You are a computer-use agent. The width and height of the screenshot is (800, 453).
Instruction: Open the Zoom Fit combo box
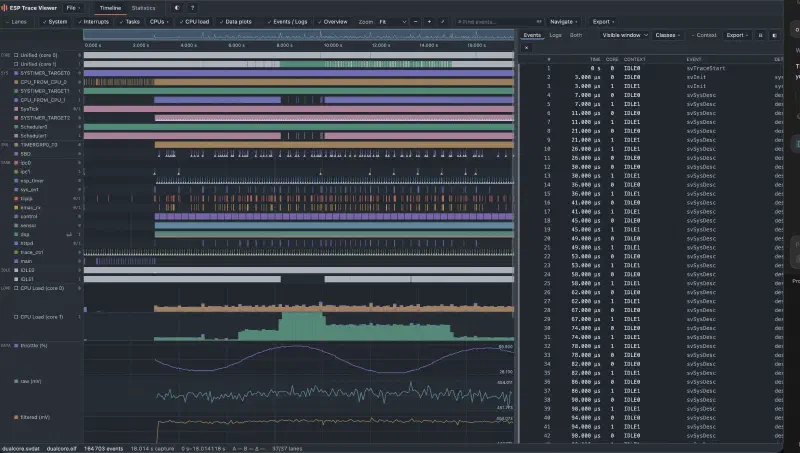(x=392, y=22)
